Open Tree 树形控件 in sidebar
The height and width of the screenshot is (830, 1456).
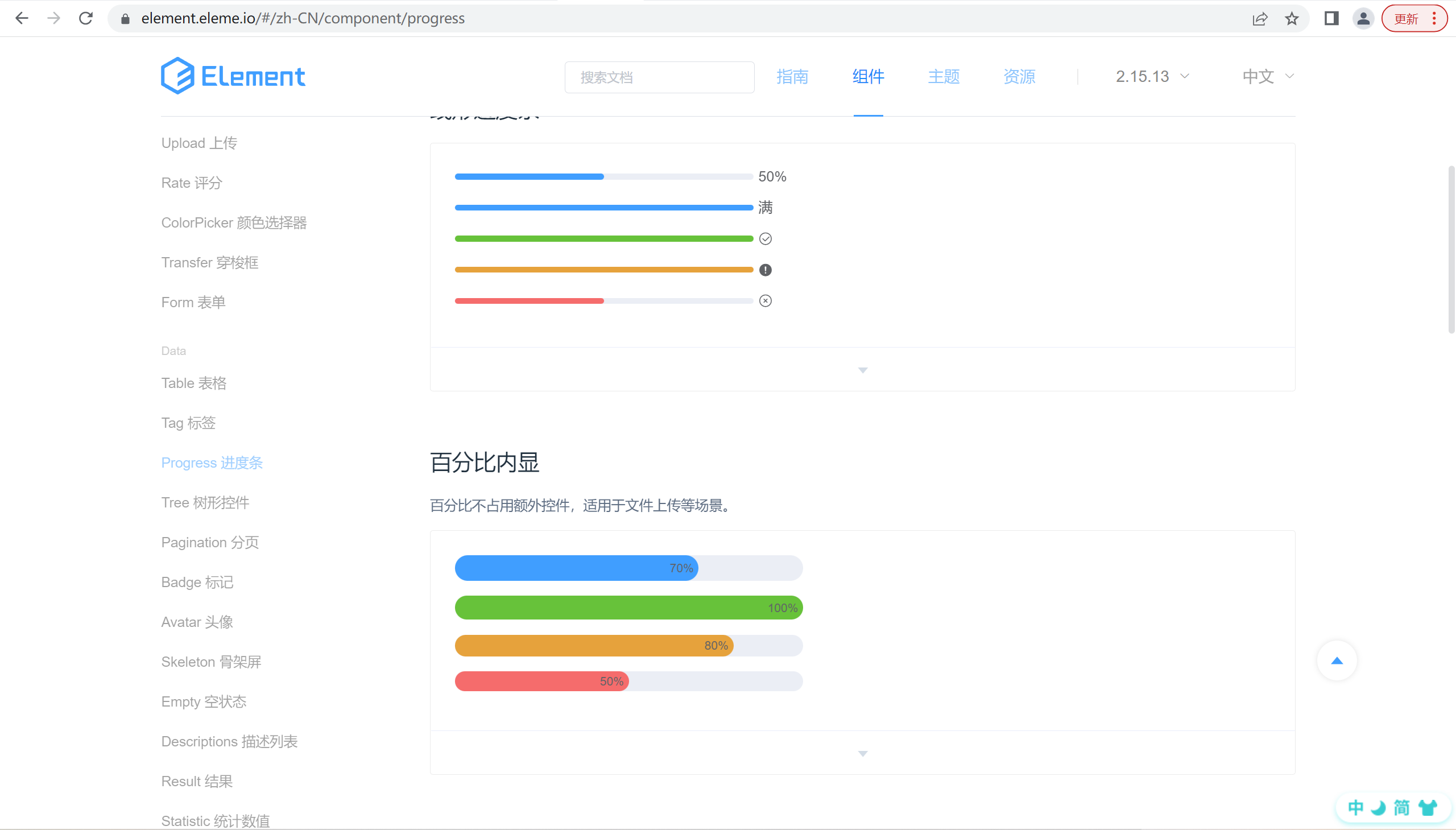[x=205, y=503]
